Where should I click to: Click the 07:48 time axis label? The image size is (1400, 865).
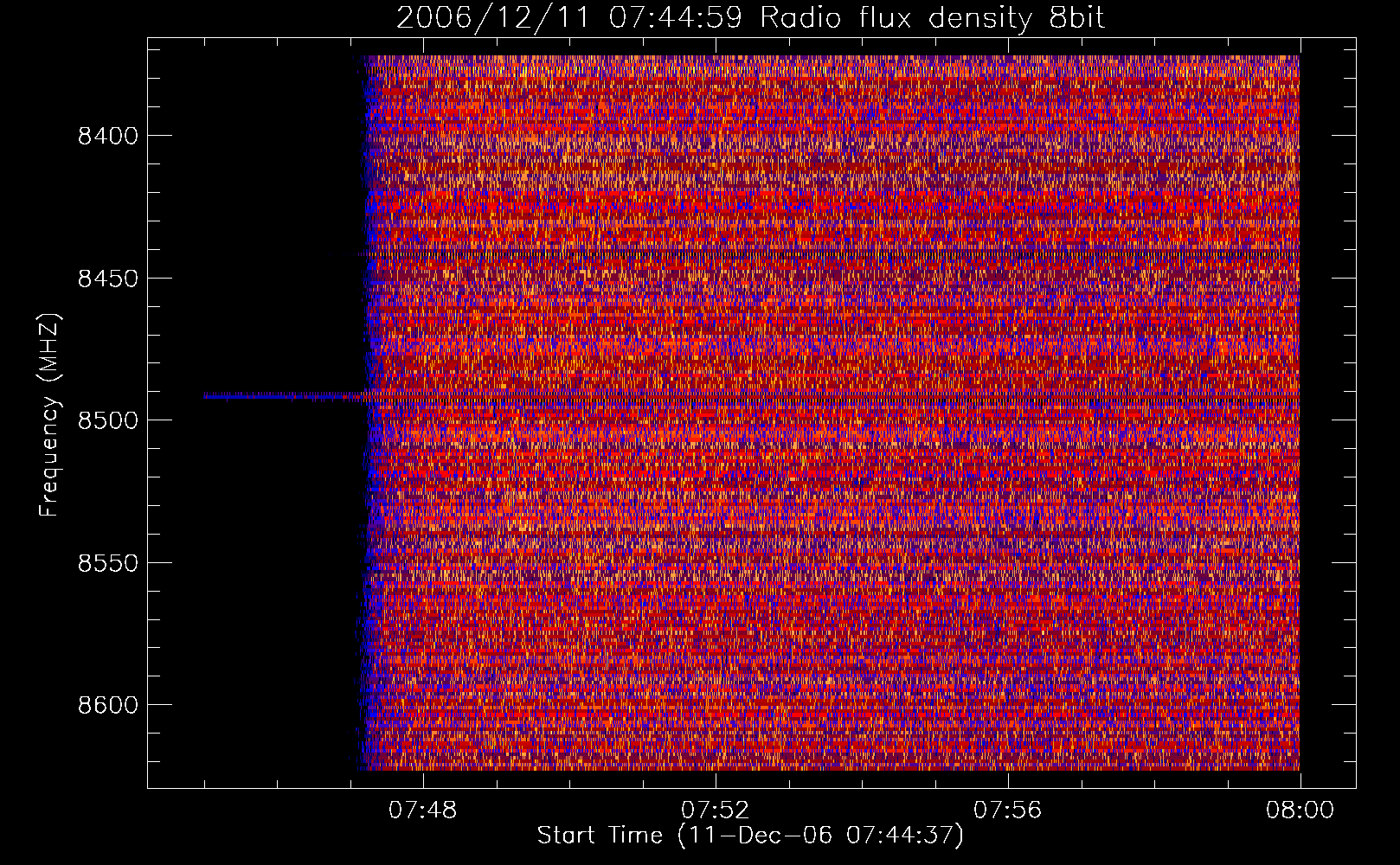coord(423,811)
